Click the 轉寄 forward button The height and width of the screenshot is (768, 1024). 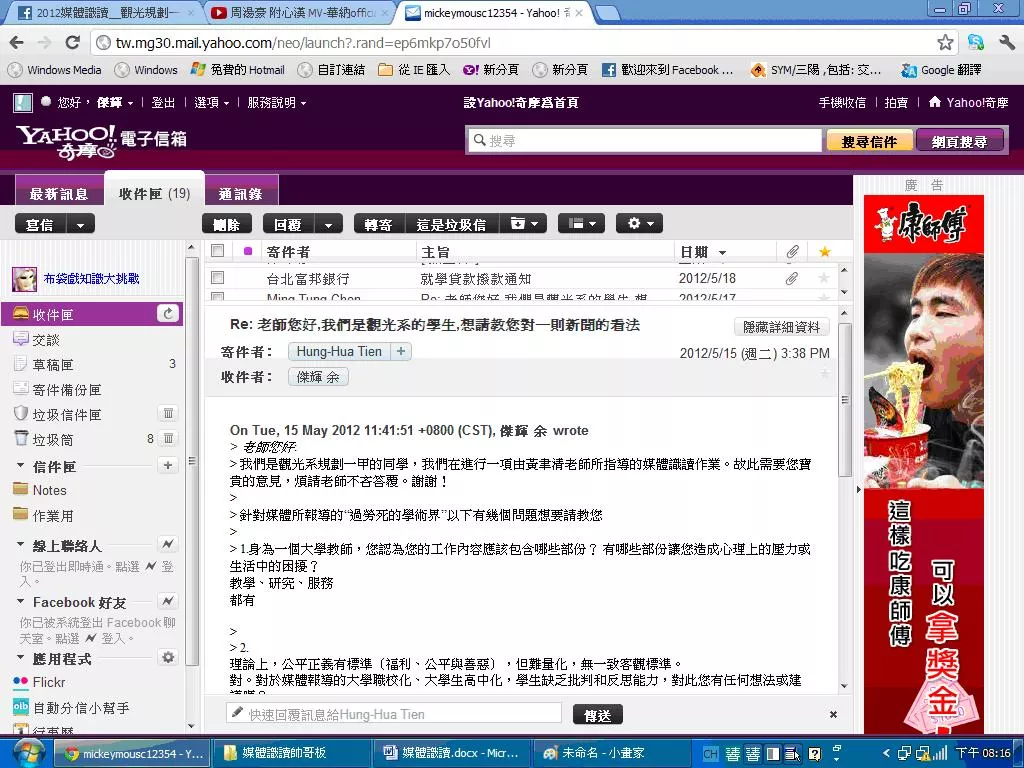[379, 225]
